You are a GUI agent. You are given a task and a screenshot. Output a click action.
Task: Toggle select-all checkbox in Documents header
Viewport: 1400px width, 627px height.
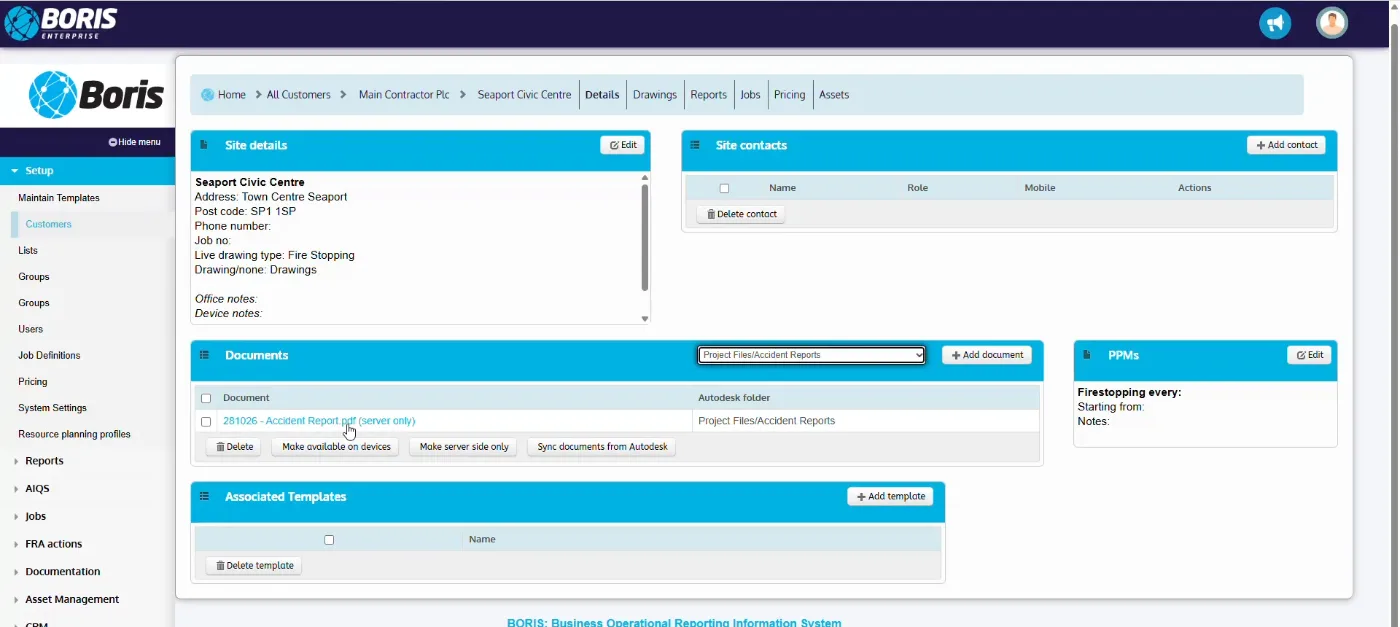coord(206,398)
